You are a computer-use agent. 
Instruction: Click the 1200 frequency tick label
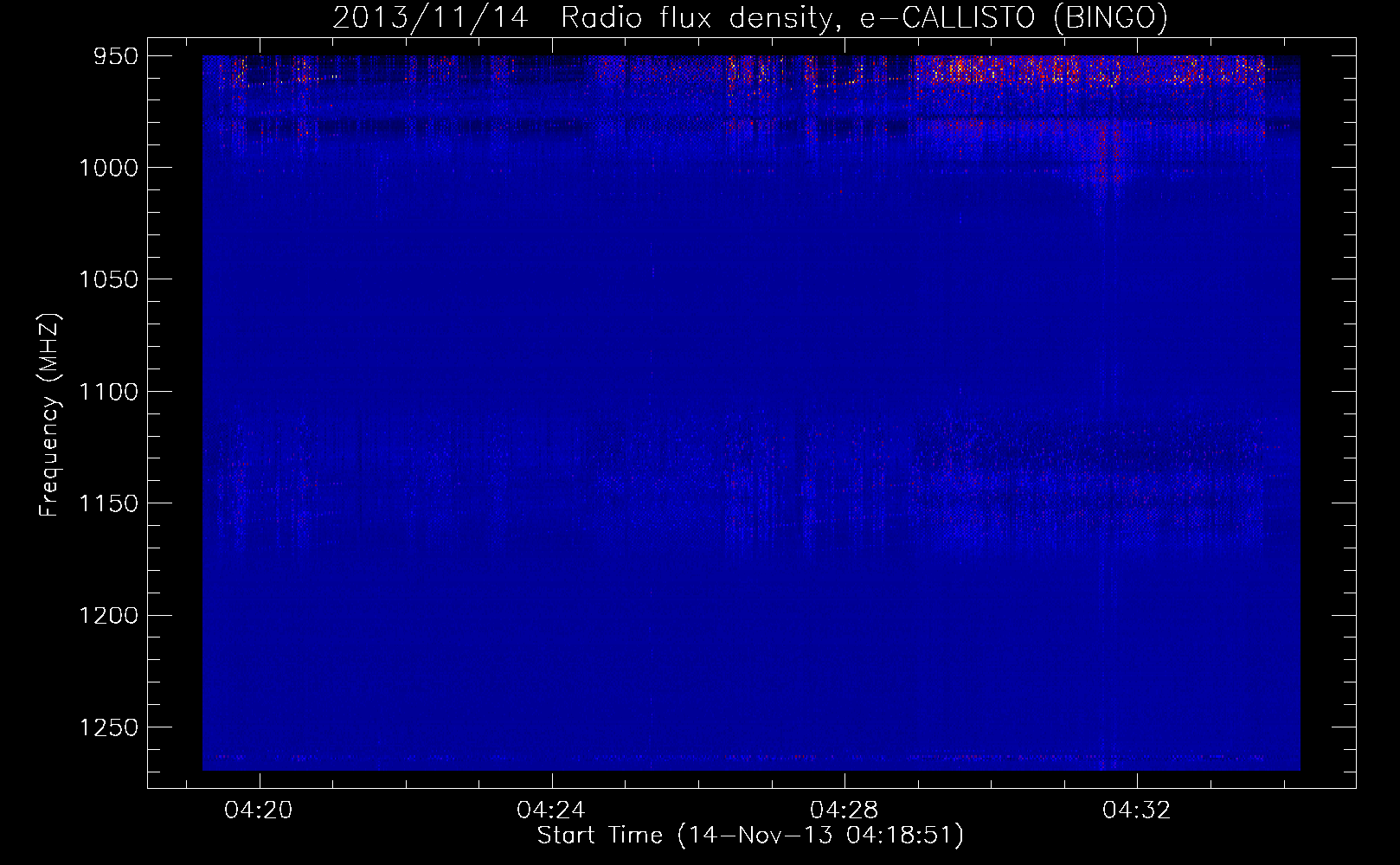tap(109, 615)
